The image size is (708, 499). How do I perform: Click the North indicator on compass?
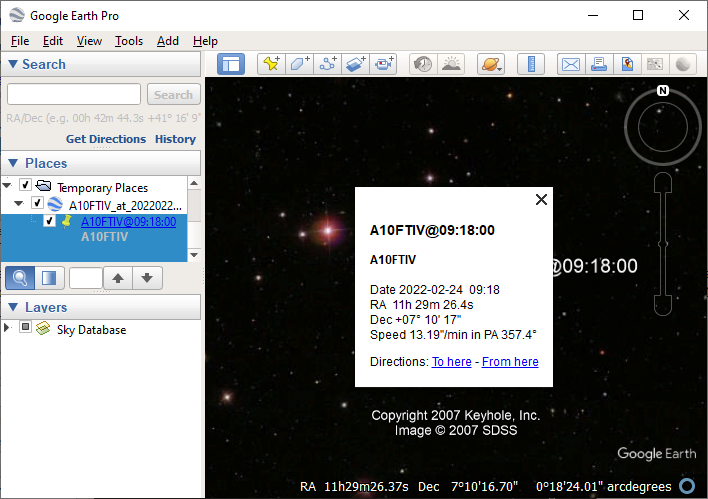click(662, 90)
